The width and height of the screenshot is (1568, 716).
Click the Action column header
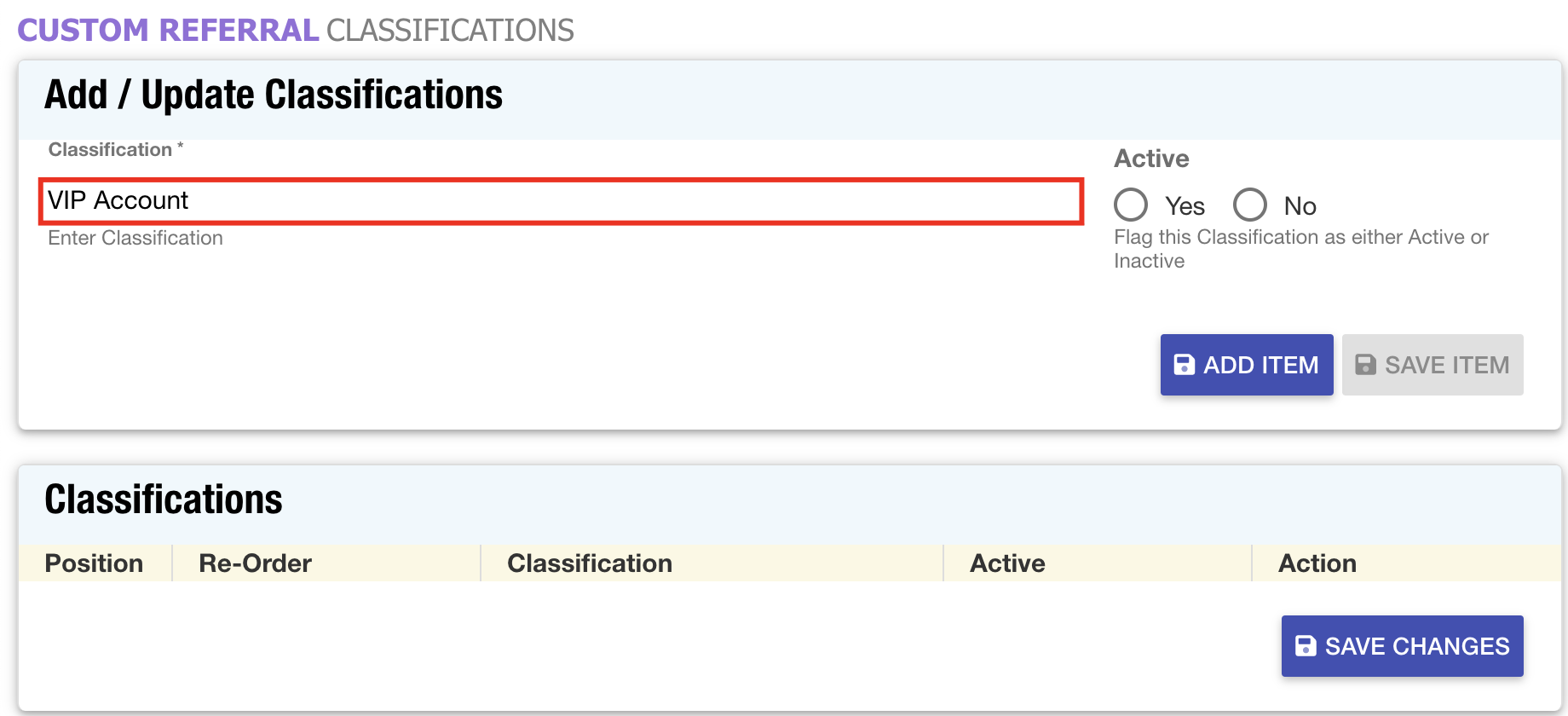click(x=1317, y=563)
